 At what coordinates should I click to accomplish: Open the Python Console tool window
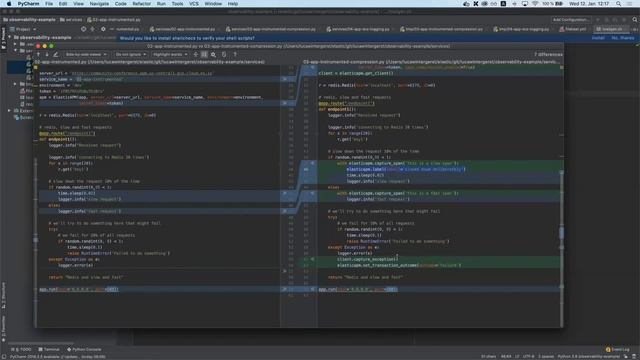pos(84,349)
